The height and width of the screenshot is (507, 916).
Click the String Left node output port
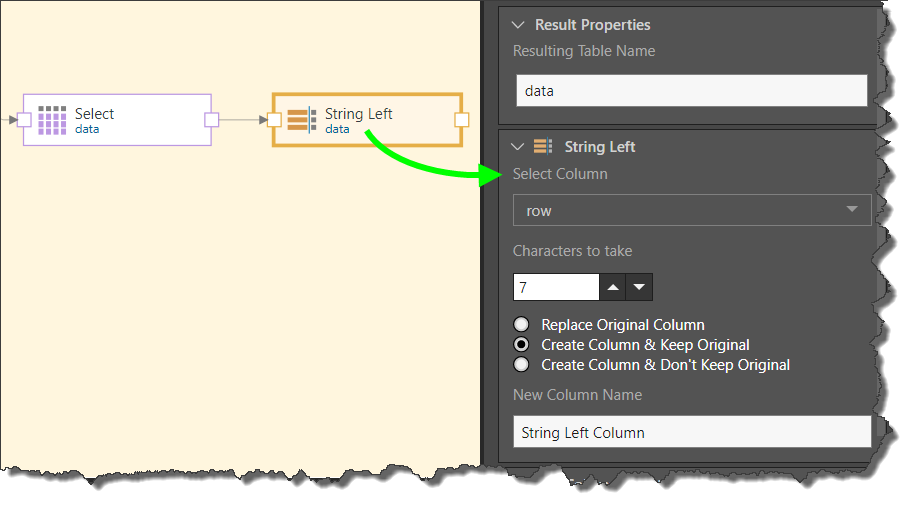461,120
